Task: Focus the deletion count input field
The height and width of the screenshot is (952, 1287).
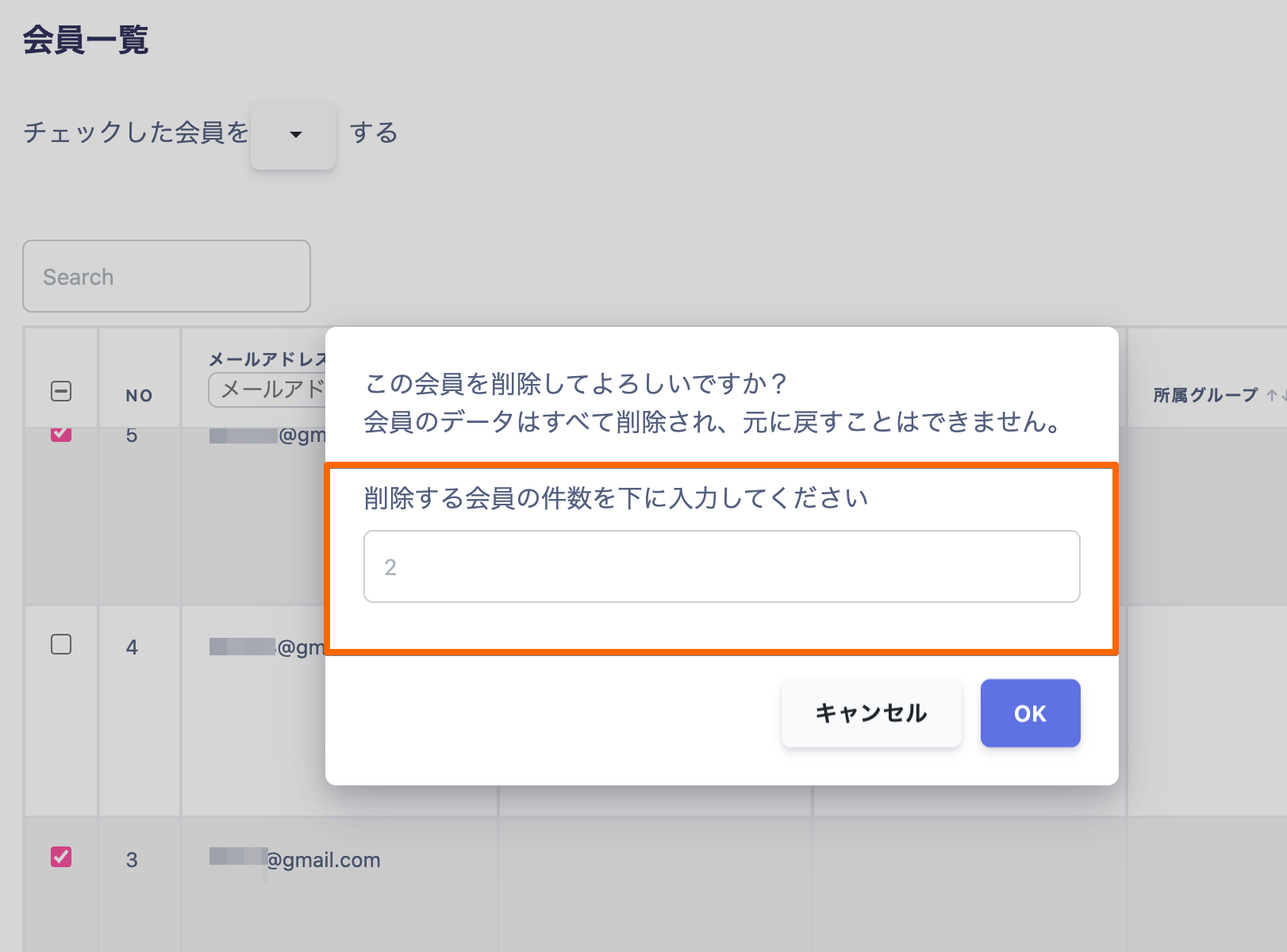Action: [x=721, y=566]
